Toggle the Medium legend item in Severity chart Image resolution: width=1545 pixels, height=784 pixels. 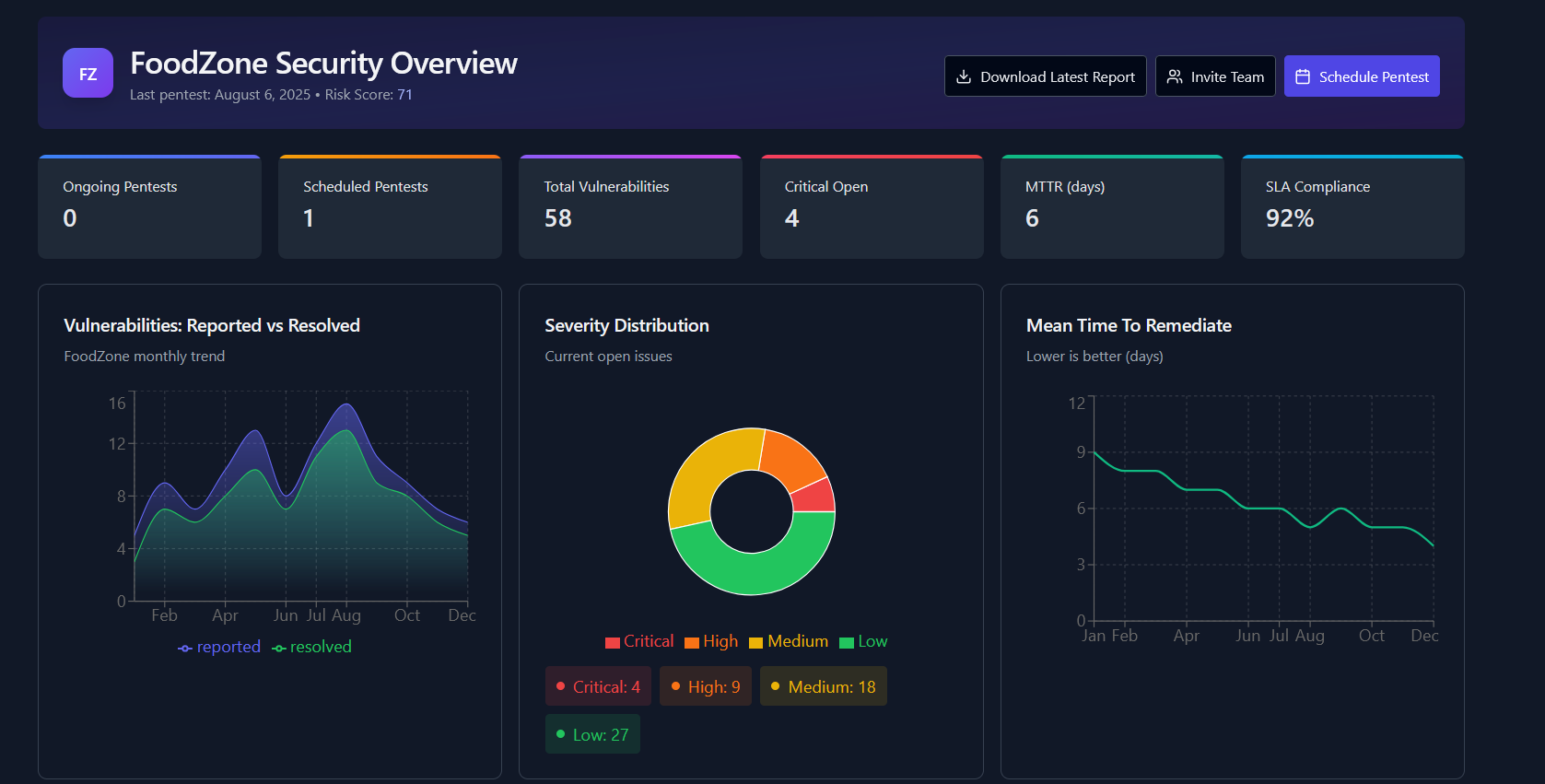click(789, 641)
